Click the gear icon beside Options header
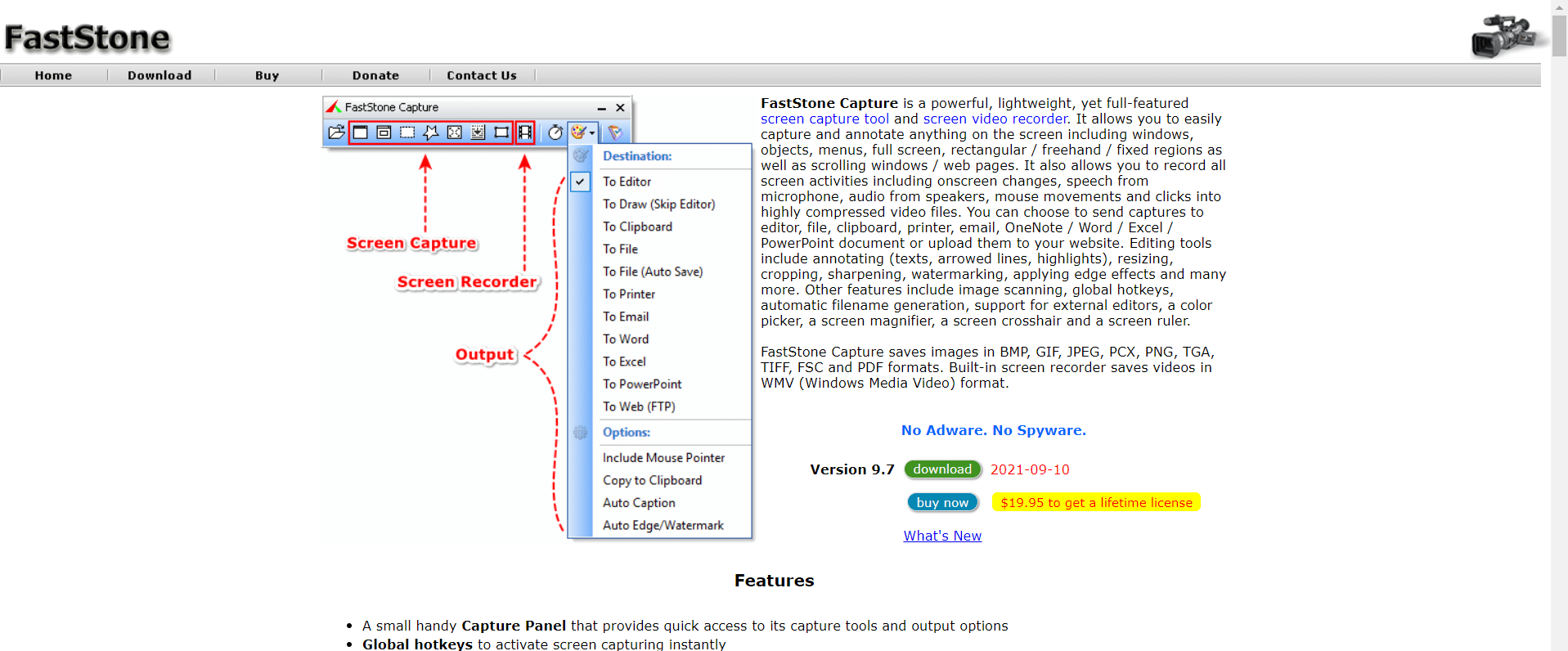Viewport: 1568px width, 651px height. click(x=580, y=433)
